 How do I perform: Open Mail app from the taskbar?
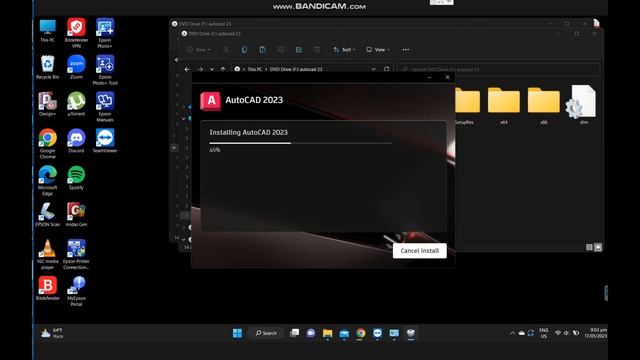[x=344, y=333]
